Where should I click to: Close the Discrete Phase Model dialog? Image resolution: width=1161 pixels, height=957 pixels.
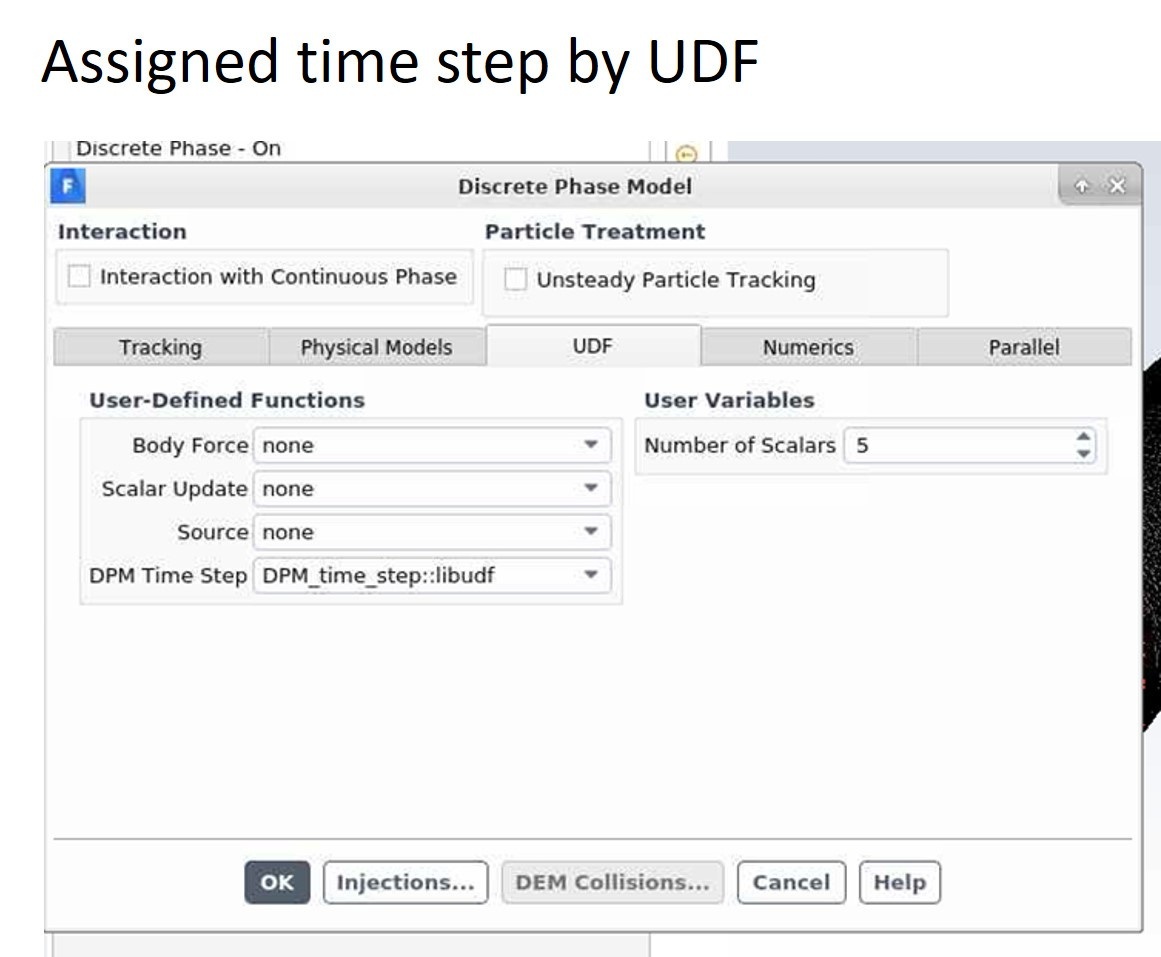click(x=1117, y=186)
